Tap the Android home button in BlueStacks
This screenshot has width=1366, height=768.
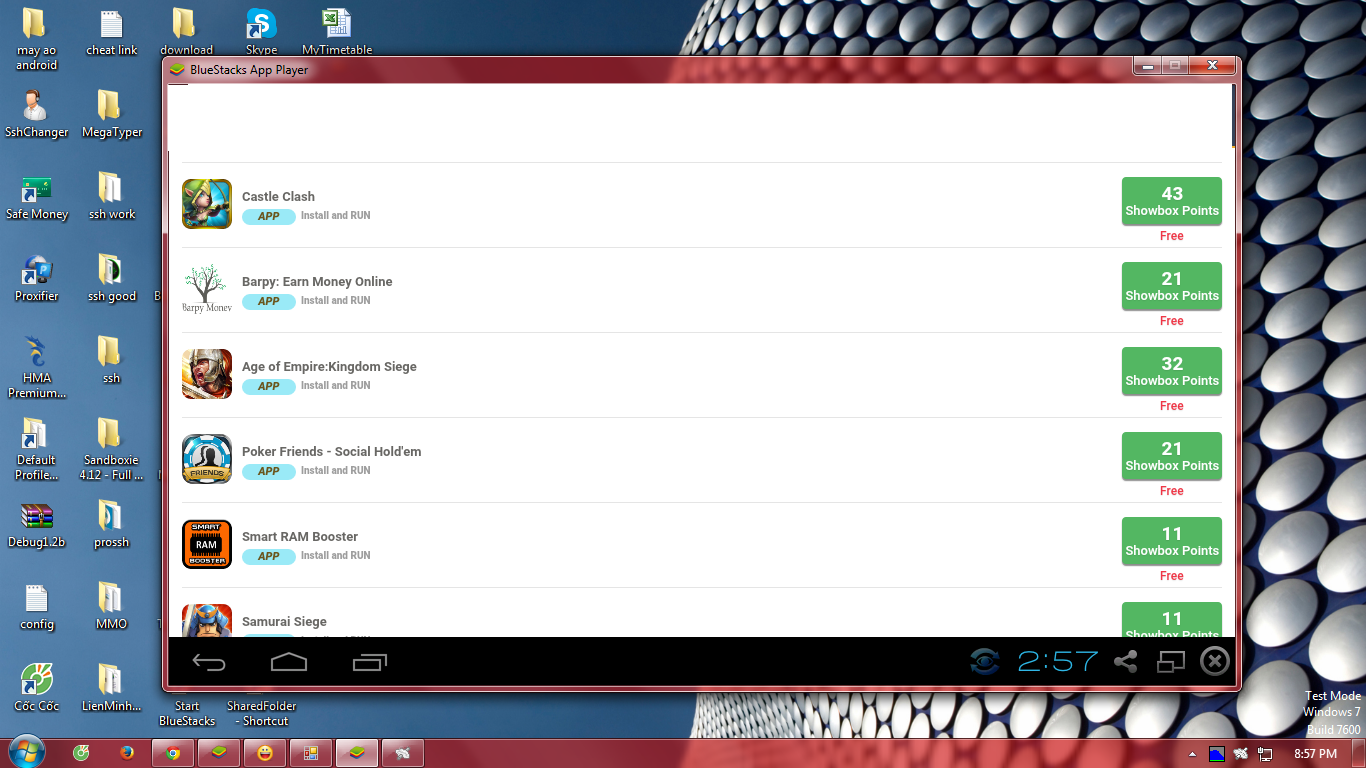[289, 662]
